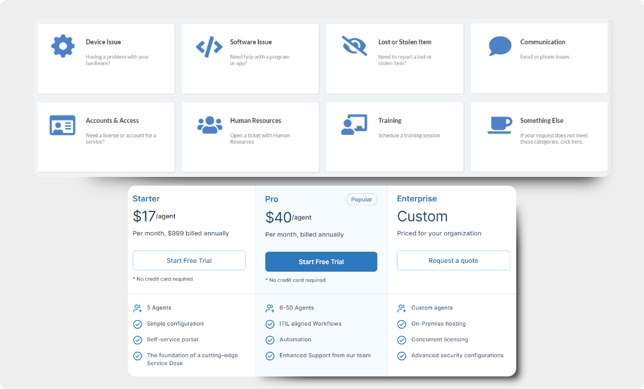Click 'Priced for your organization' text
Screen dimensions: 644x389
coord(439,233)
